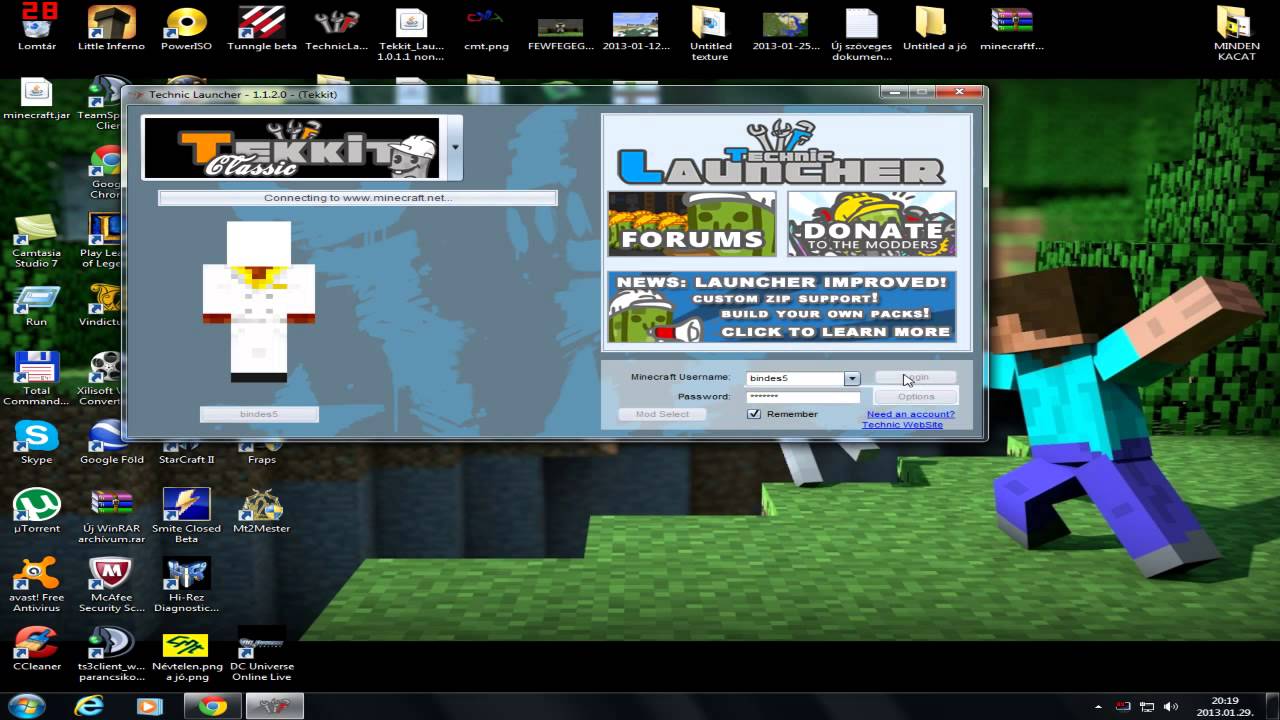Select the minecraftf... WinRAR archive icon

coord(1011,27)
